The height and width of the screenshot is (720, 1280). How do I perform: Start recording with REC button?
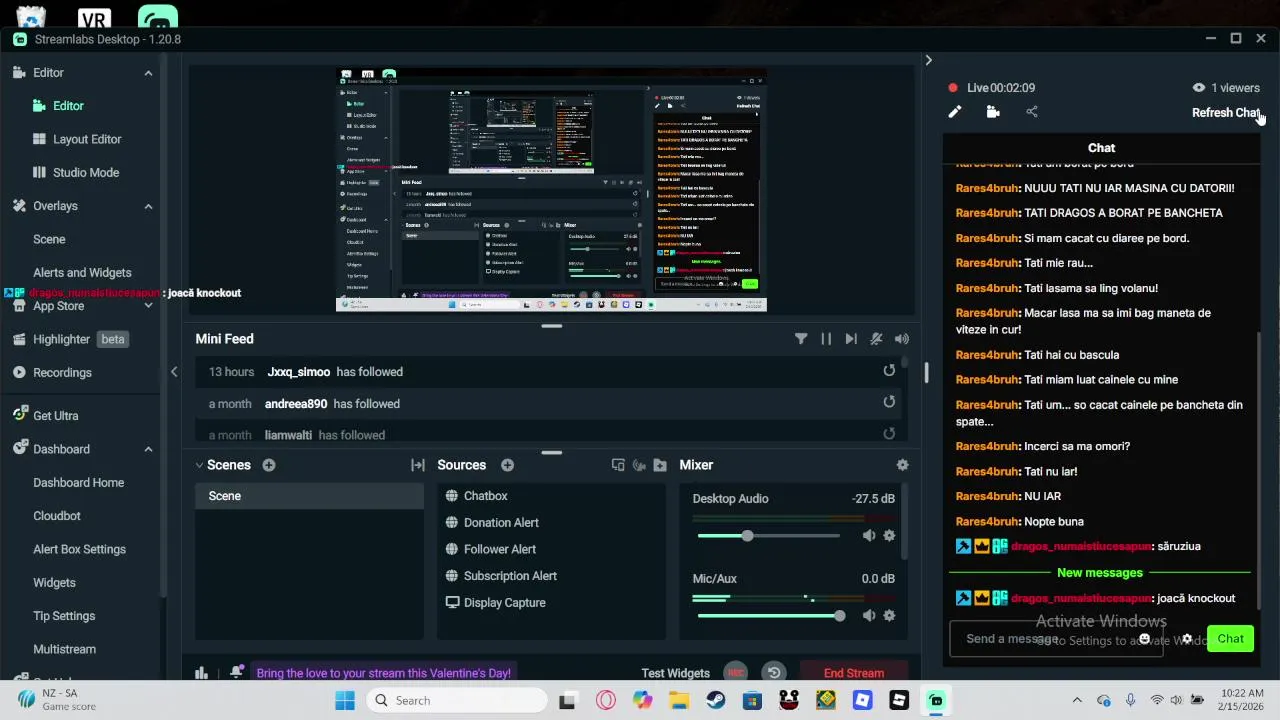[x=735, y=673]
